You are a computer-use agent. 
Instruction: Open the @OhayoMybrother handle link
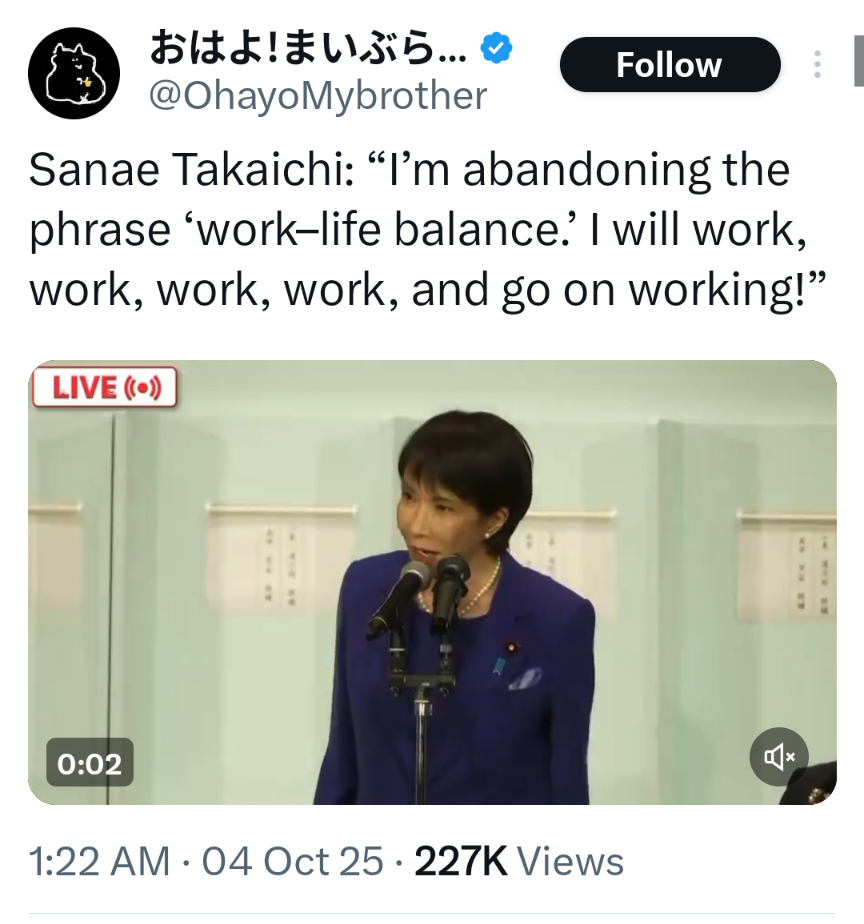(x=317, y=96)
